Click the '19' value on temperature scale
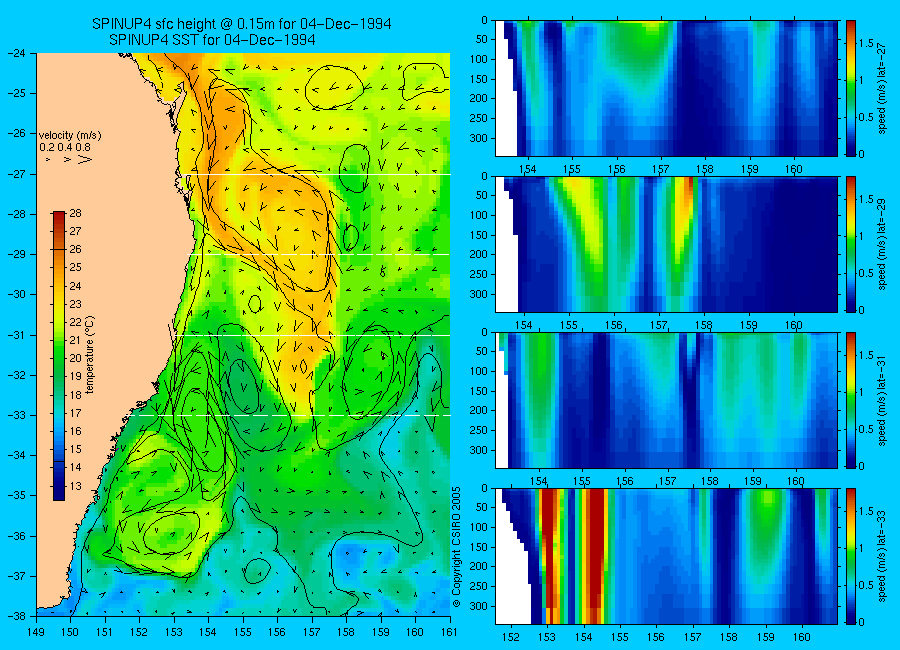Viewport: 900px width, 650px height. [76, 377]
